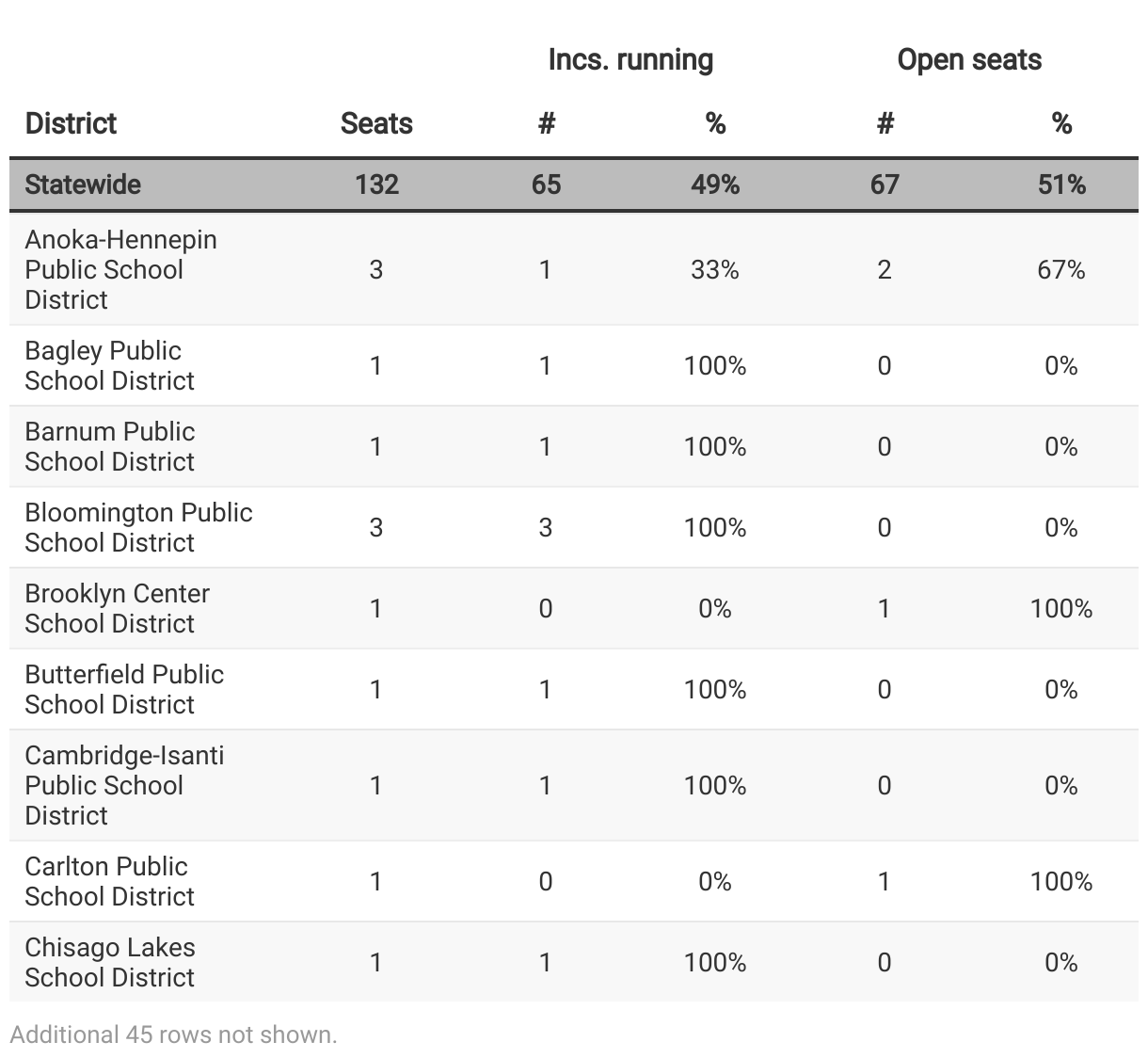Click the Bagley Public School District name

tap(109, 365)
